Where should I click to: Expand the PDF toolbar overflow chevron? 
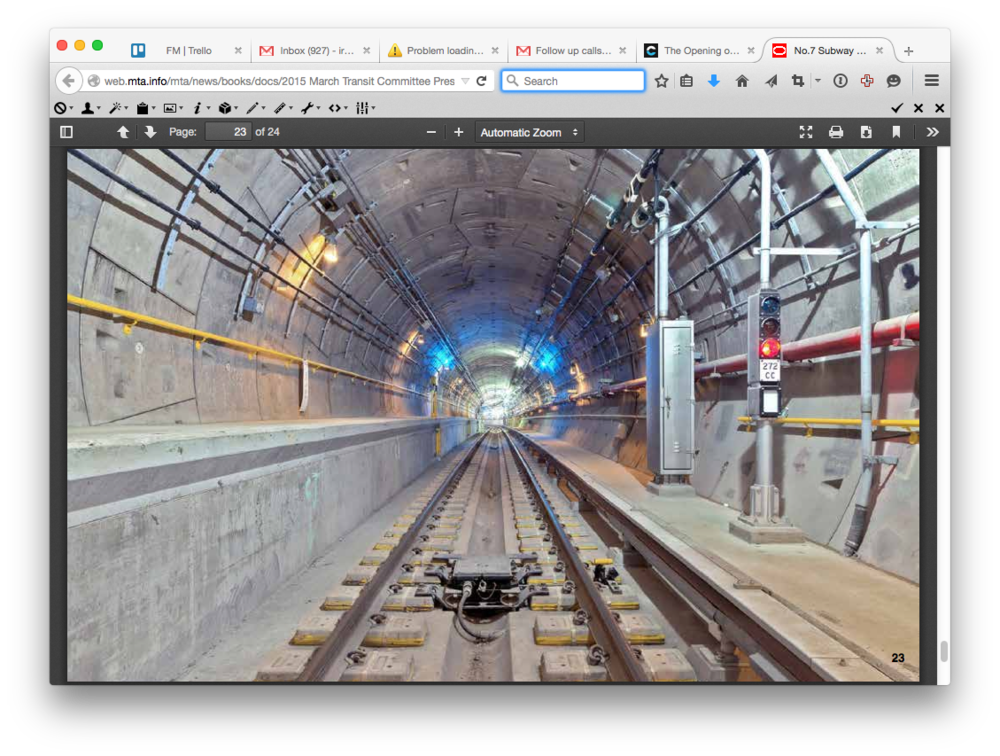pos(932,131)
